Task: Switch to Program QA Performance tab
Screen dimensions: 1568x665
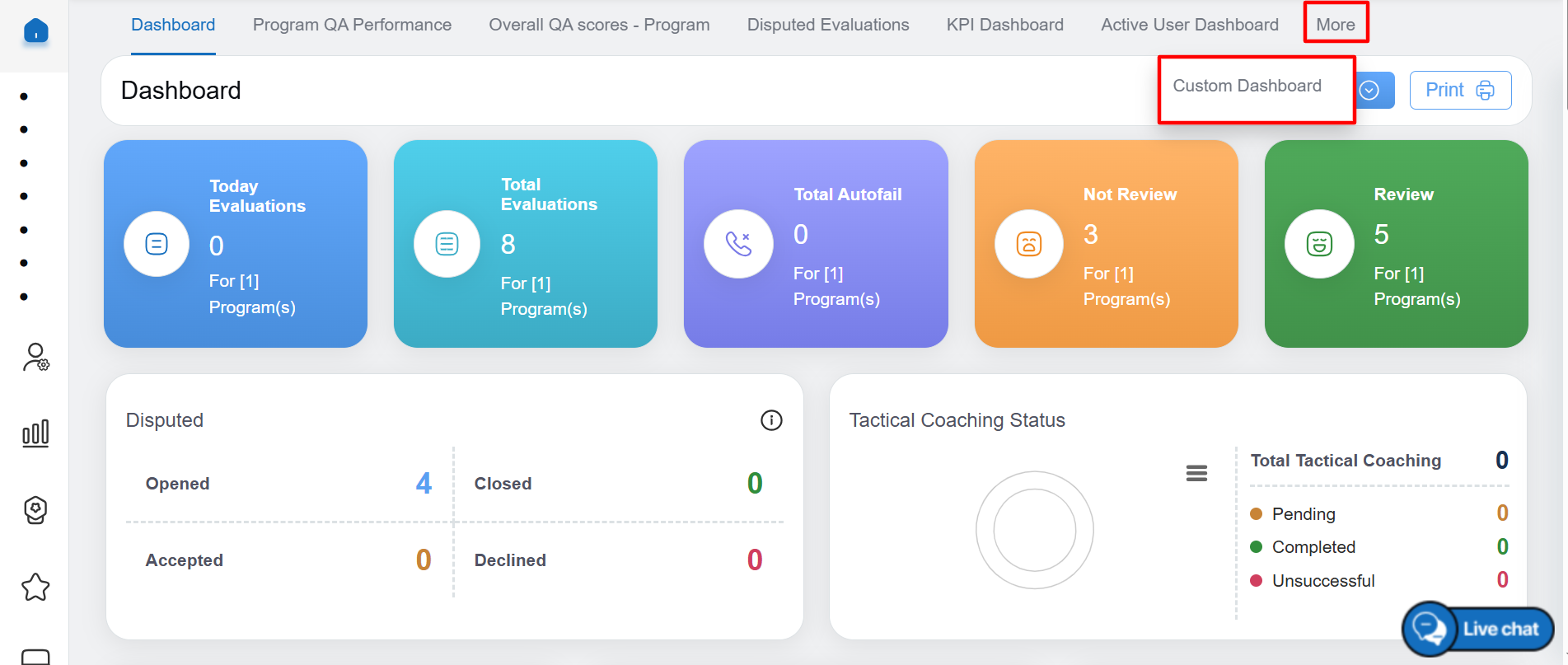Action: pyautogui.click(x=352, y=25)
